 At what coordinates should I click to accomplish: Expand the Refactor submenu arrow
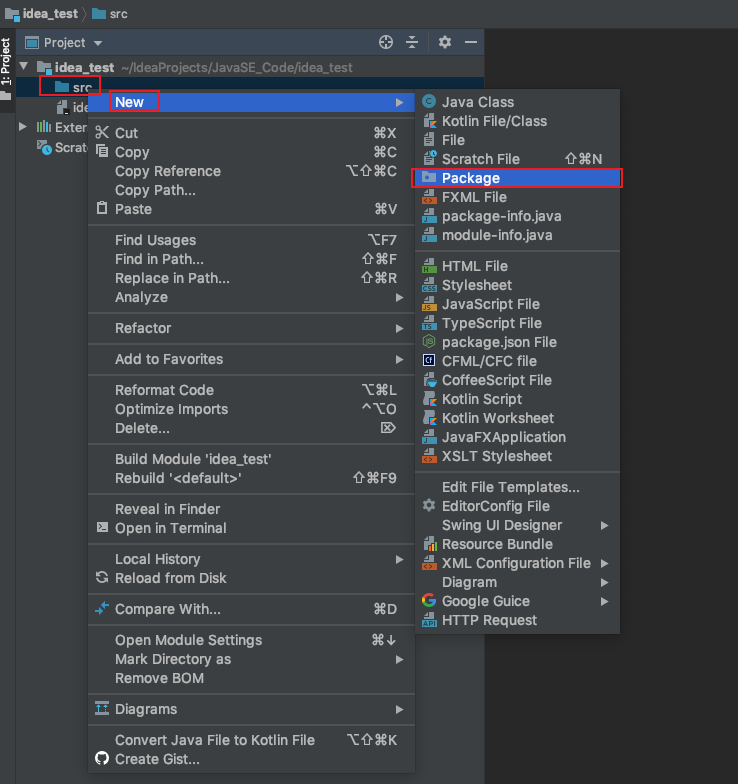400,328
